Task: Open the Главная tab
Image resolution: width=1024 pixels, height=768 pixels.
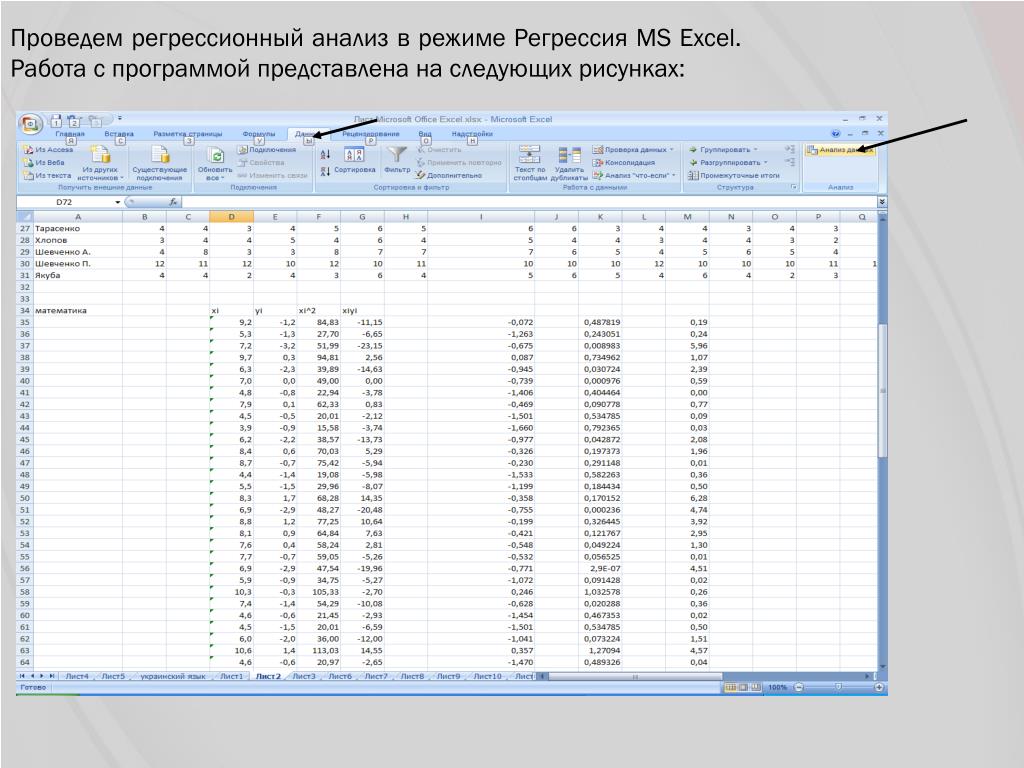Action: tap(70, 134)
